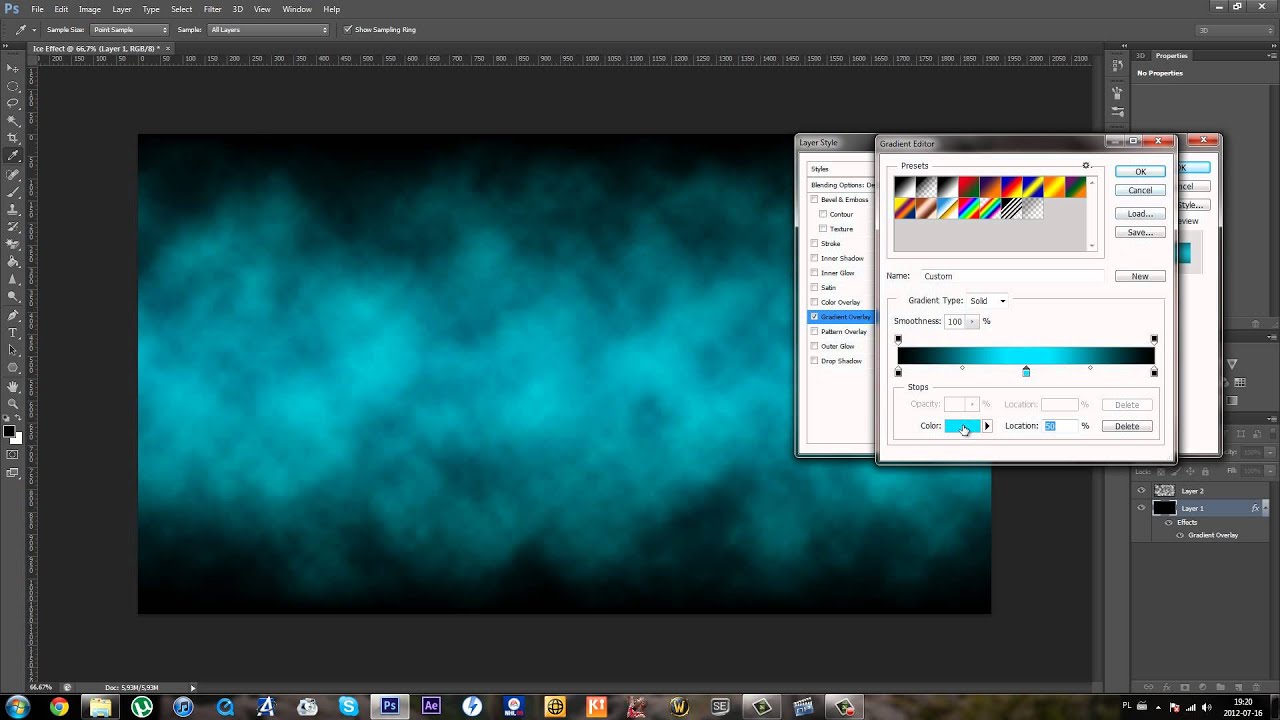The image size is (1280, 720).
Task: Open the Filter menu
Action: tap(212, 9)
